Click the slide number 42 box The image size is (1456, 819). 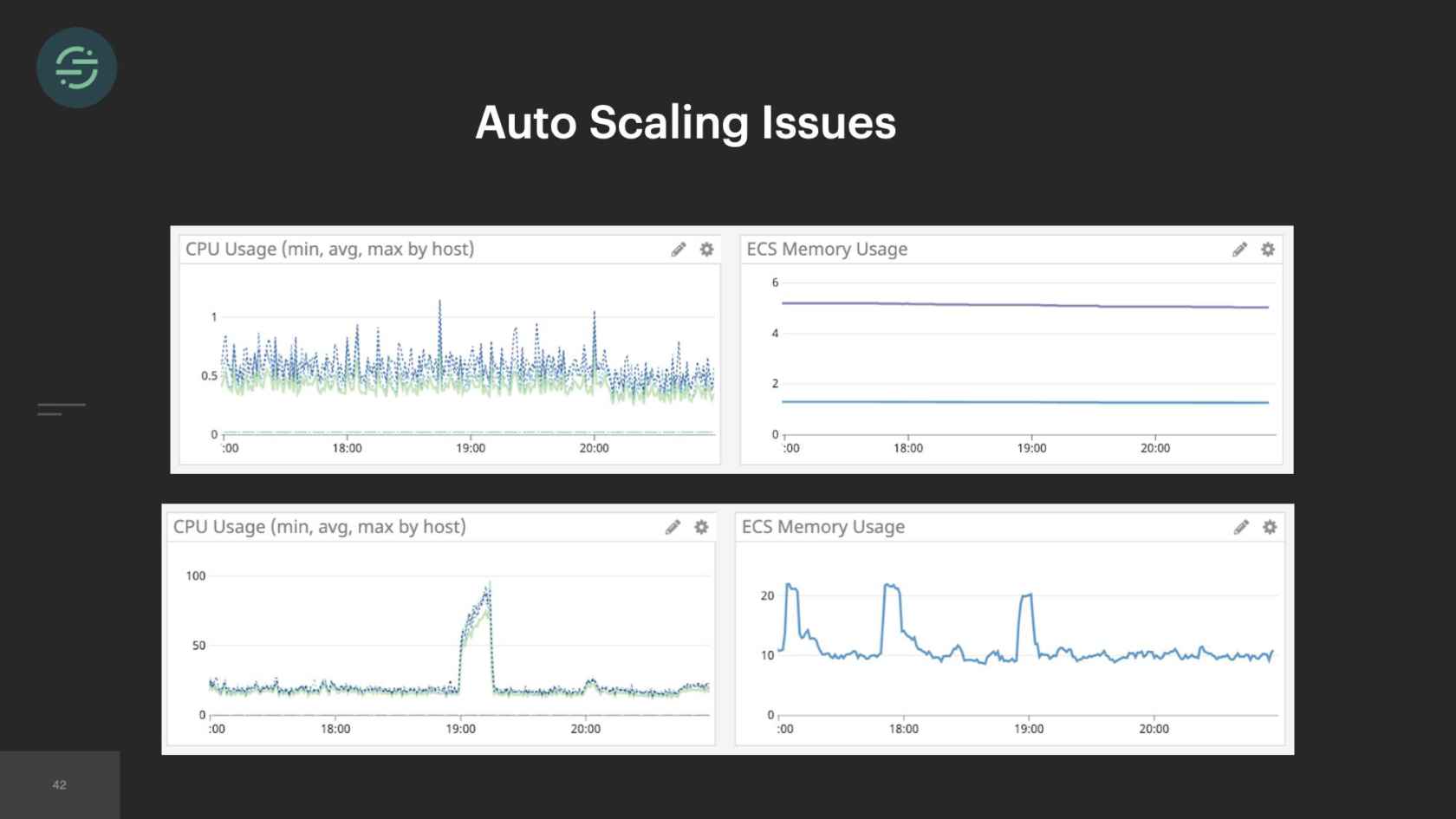(60, 784)
